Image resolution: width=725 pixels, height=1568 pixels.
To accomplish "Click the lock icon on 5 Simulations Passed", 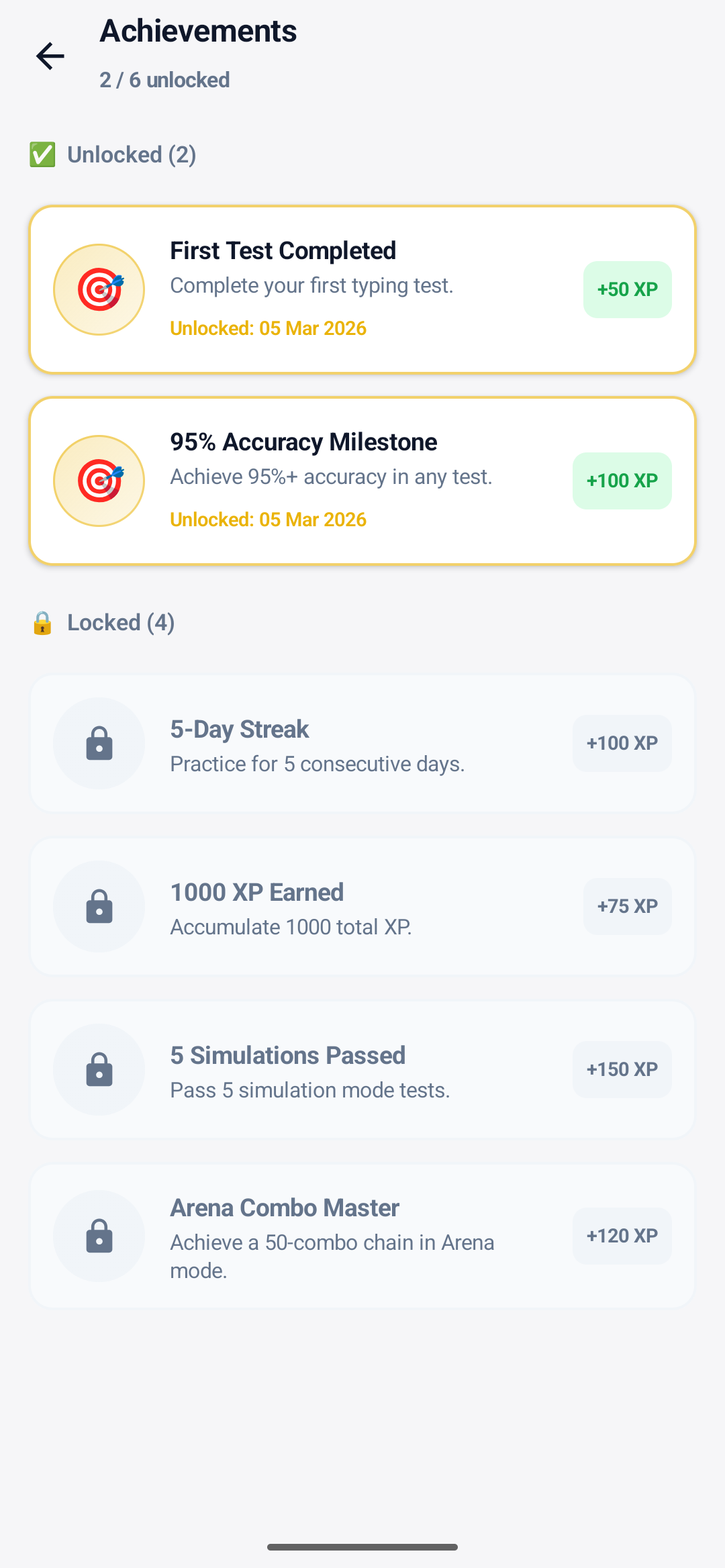I will (99, 1069).
